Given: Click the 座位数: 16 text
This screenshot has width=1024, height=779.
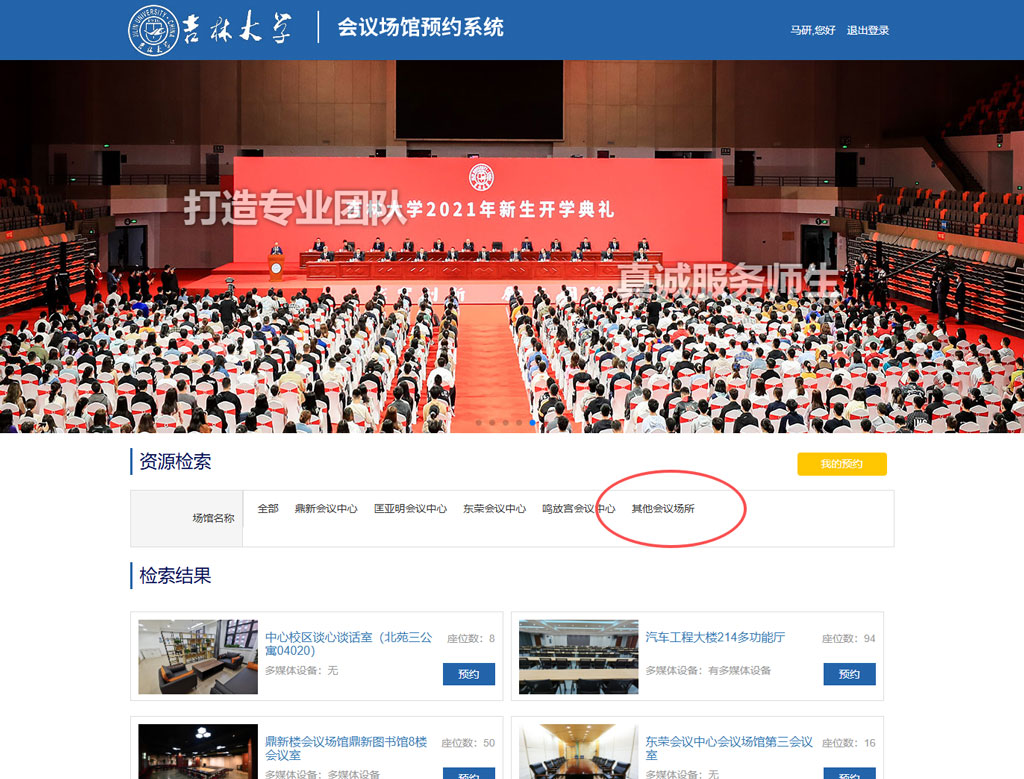Looking at the screenshot, I should pos(849,742).
